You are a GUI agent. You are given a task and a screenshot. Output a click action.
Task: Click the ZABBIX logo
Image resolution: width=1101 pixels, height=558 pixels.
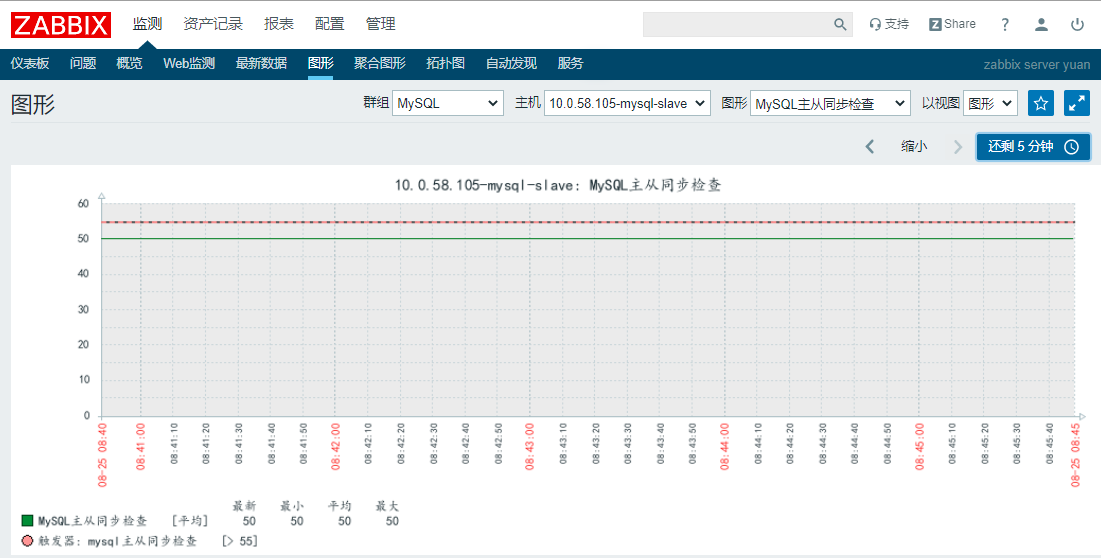point(60,25)
